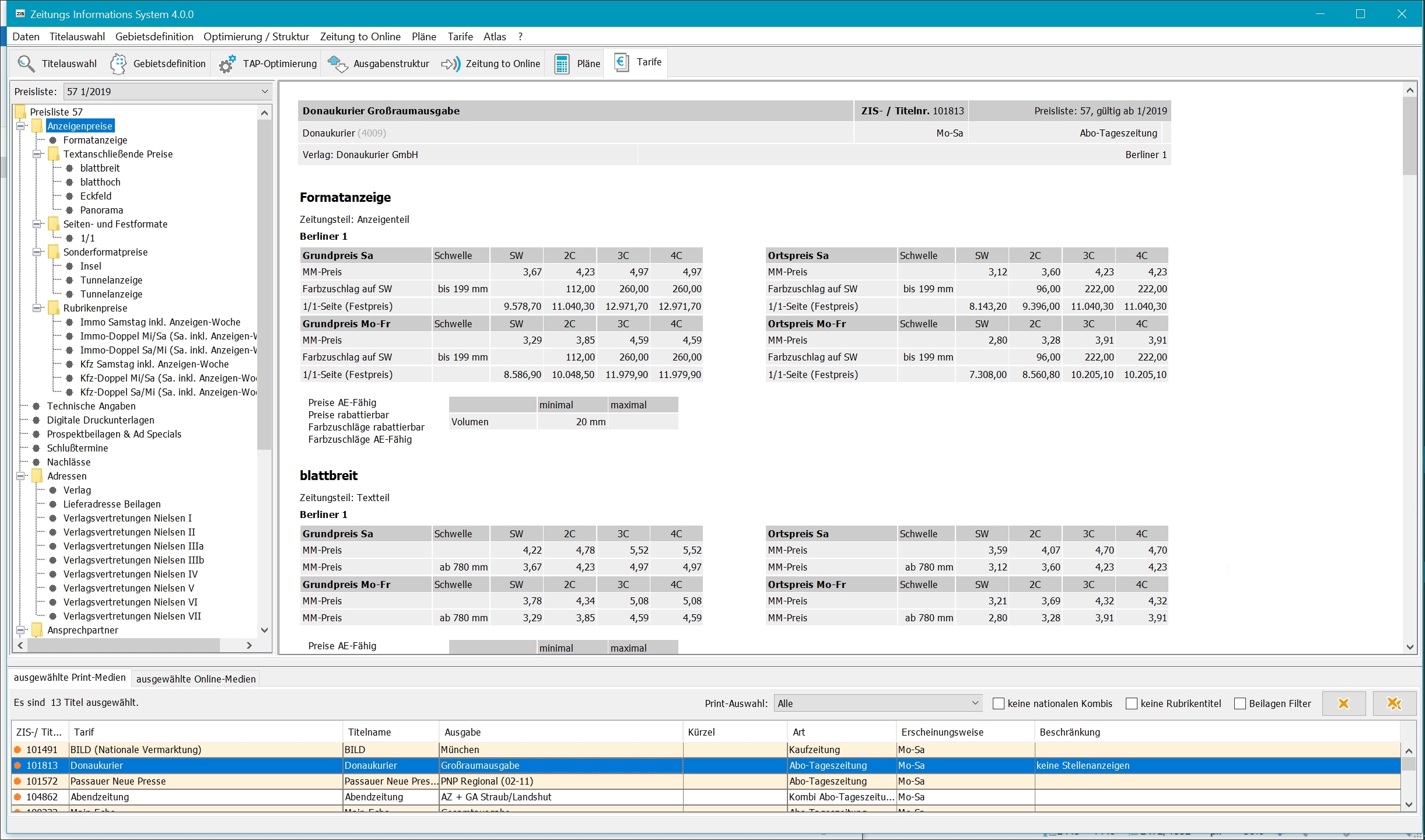Open the Preisliste 57 1/2019 dropdown
Viewport: 1425px width, 840px height.
[265, 92]
